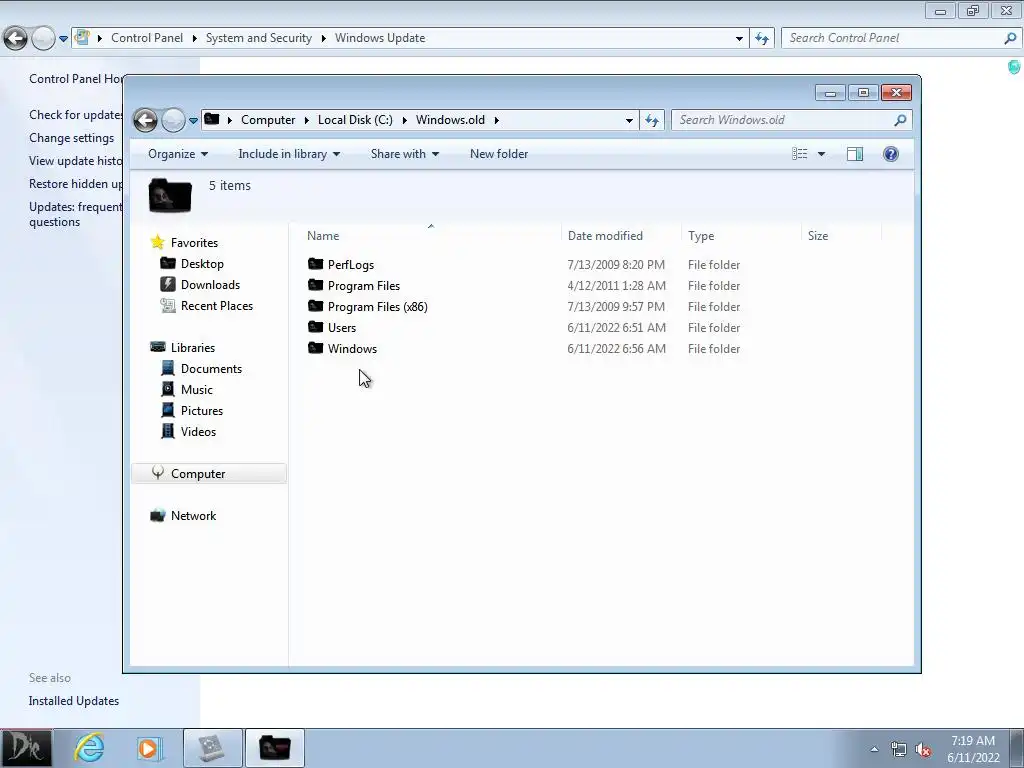The image size is (1024, 768).
Task: Open more view options dropdown arrow
Action: 822,154
